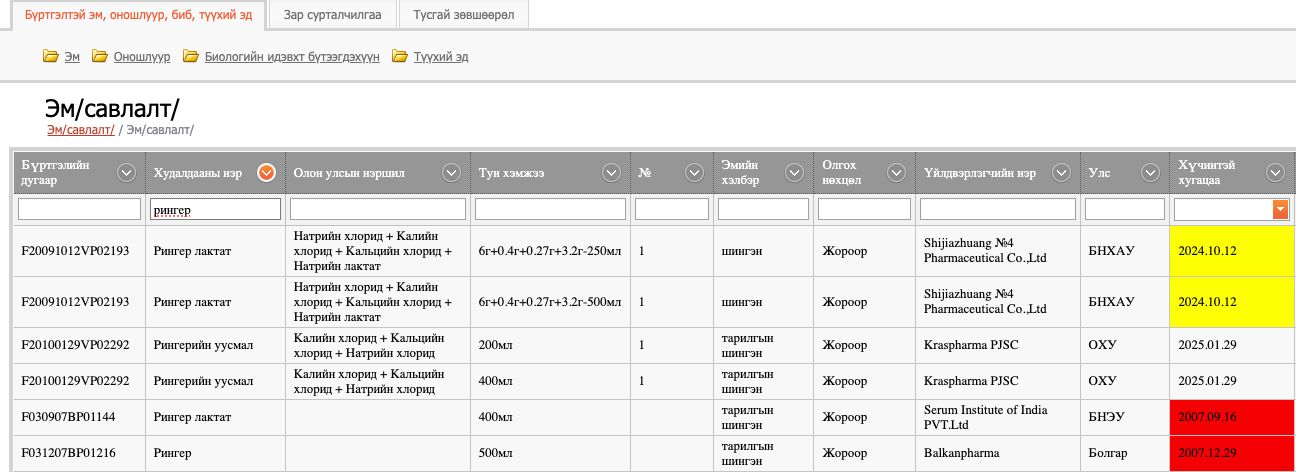Click the Үйлдвэрлэгчийн нэр filter input box
This screenshot has width=1296, height=472.
[997, 209]
